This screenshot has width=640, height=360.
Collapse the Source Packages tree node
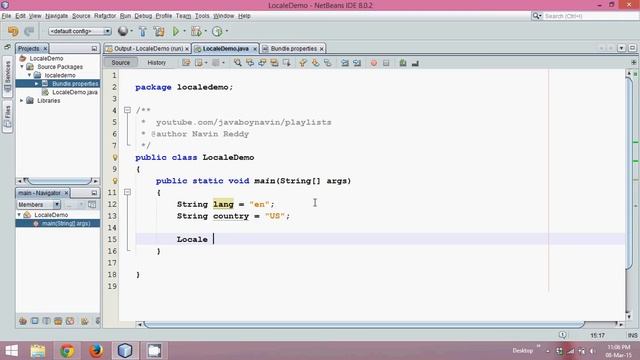pyautogui.click(x=22, y=67)
